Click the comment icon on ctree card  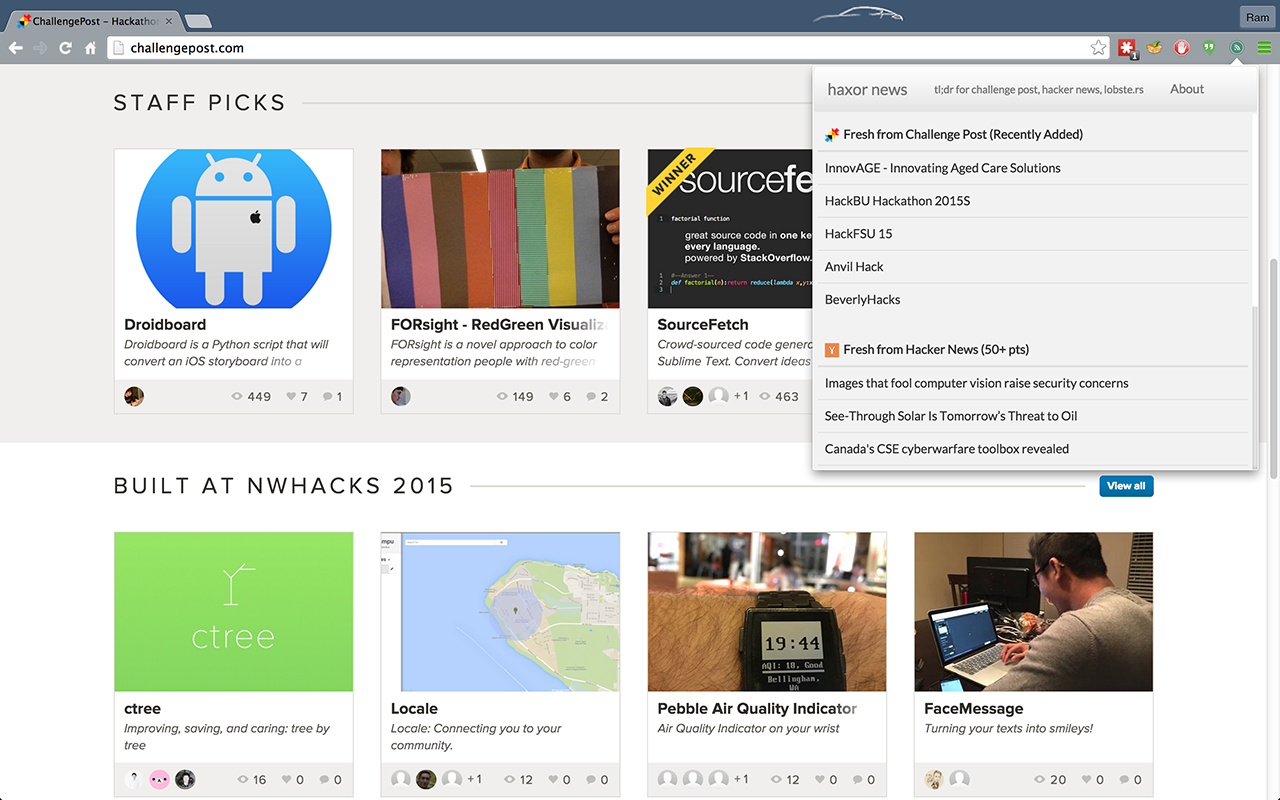[324, 780]
